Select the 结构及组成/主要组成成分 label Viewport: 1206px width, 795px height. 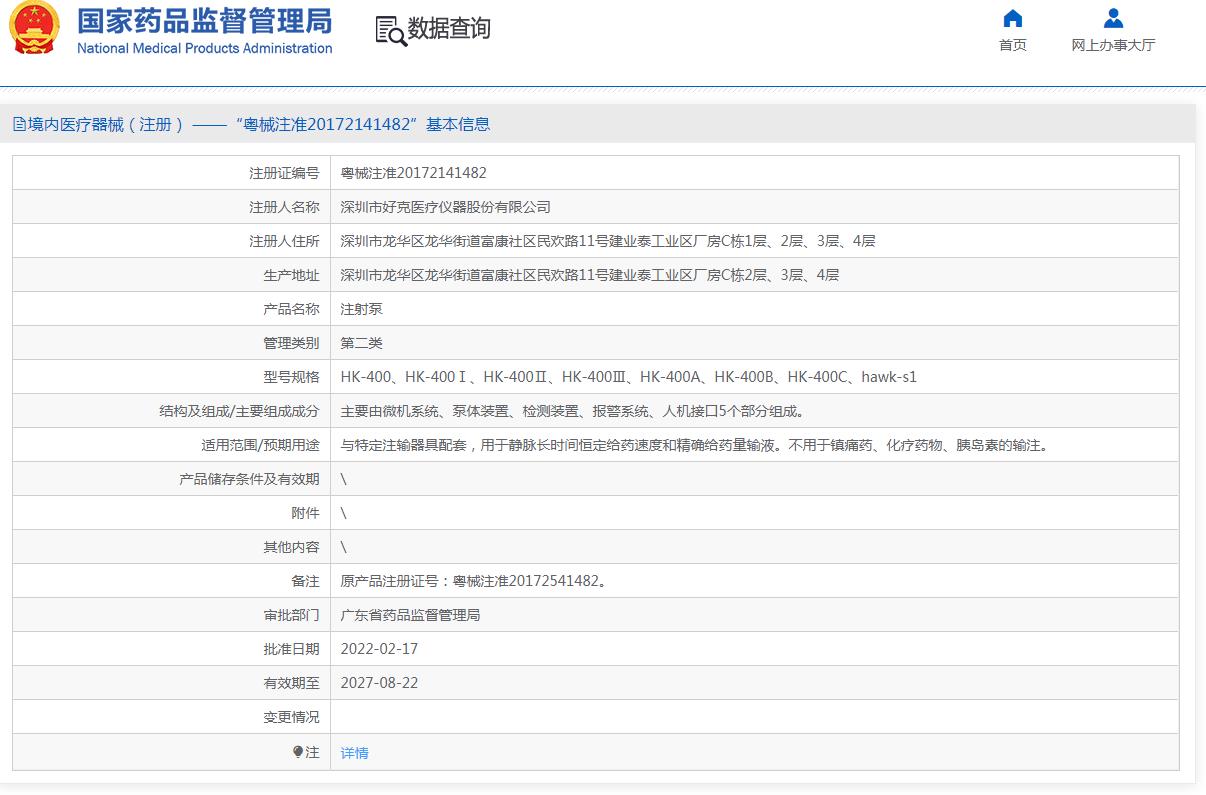[x=239, y=411]
